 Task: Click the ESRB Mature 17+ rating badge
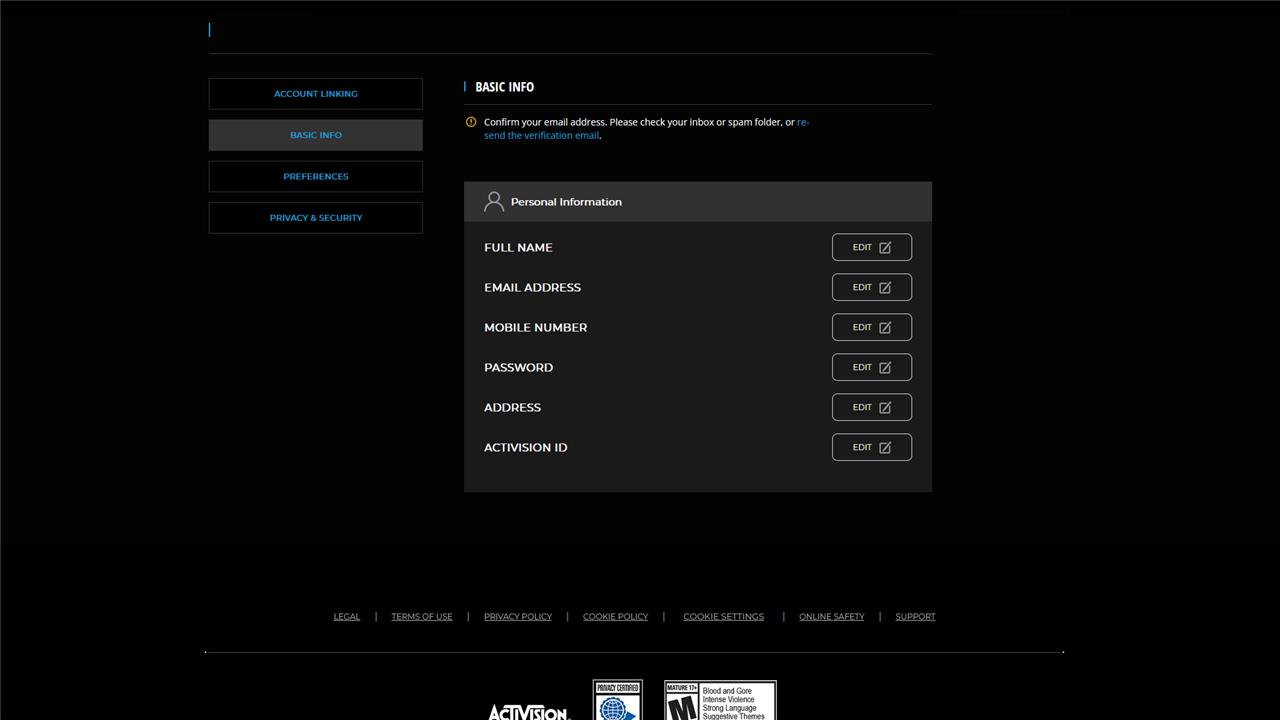(x=720, y=700)
